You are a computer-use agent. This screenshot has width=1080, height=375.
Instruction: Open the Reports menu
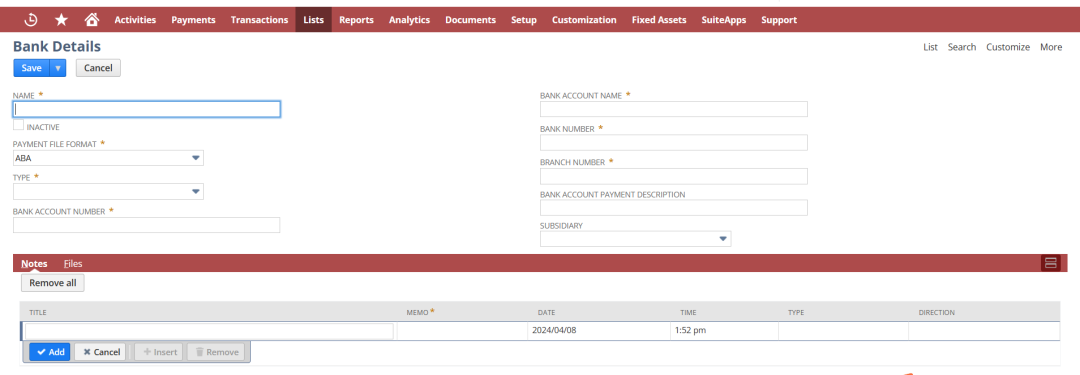(x=356, y=20)
